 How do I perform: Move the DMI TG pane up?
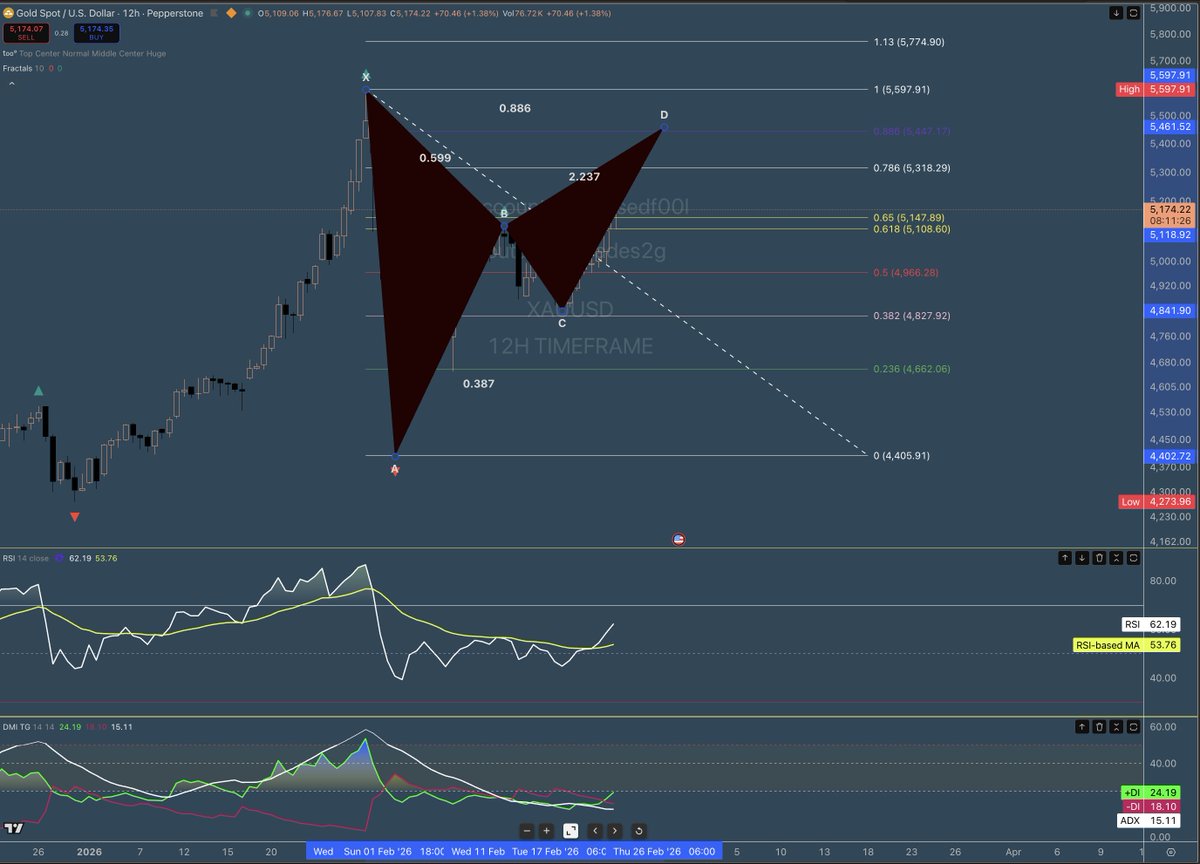pyautogui.click(x=1083, y=727)
